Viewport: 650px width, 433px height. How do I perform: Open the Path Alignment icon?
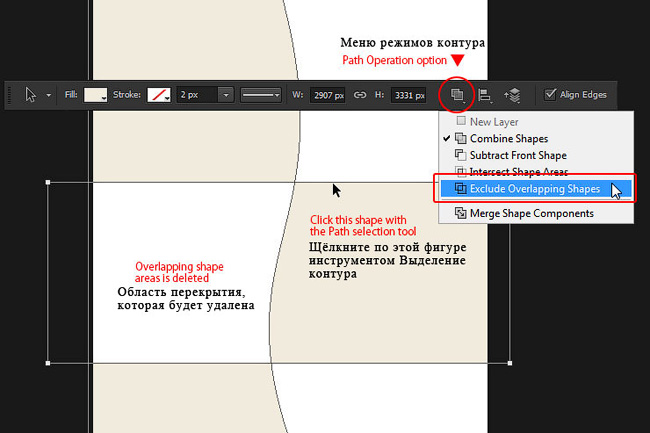pyautogui.click(x=485, y=95)
